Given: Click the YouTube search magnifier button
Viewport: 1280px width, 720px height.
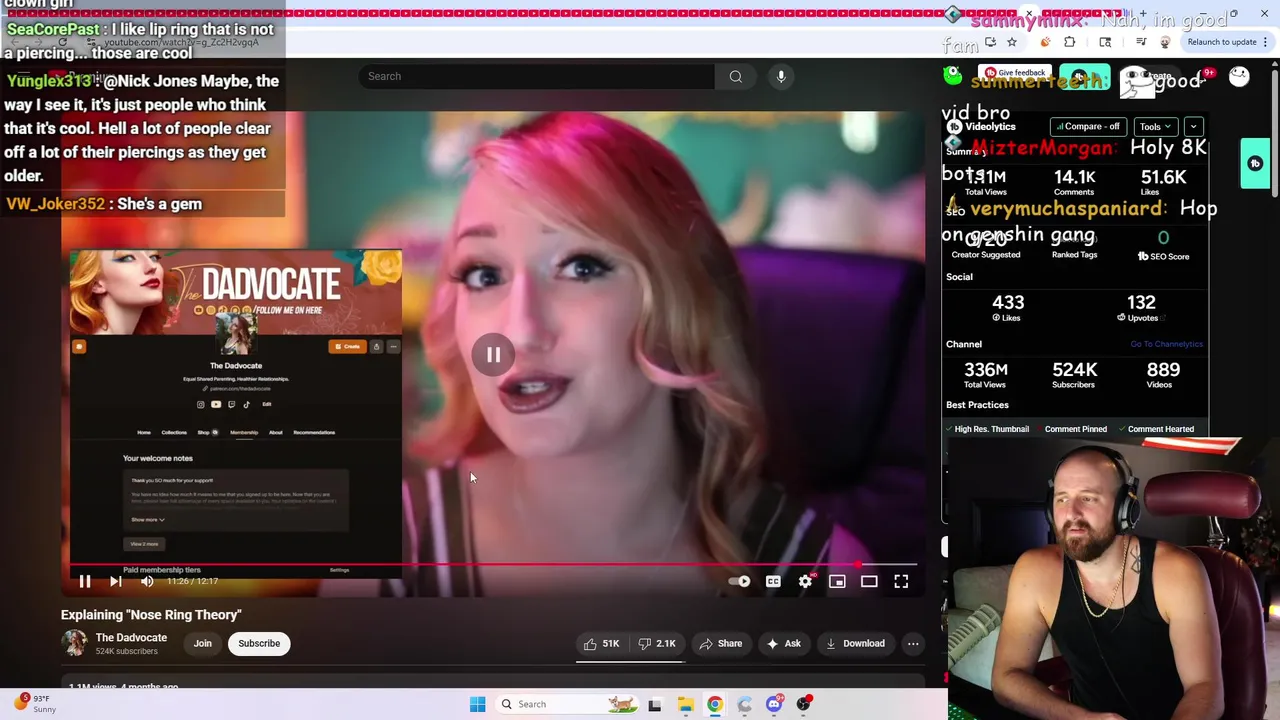Looking at the screenshot, I should (x=736, y=76).
